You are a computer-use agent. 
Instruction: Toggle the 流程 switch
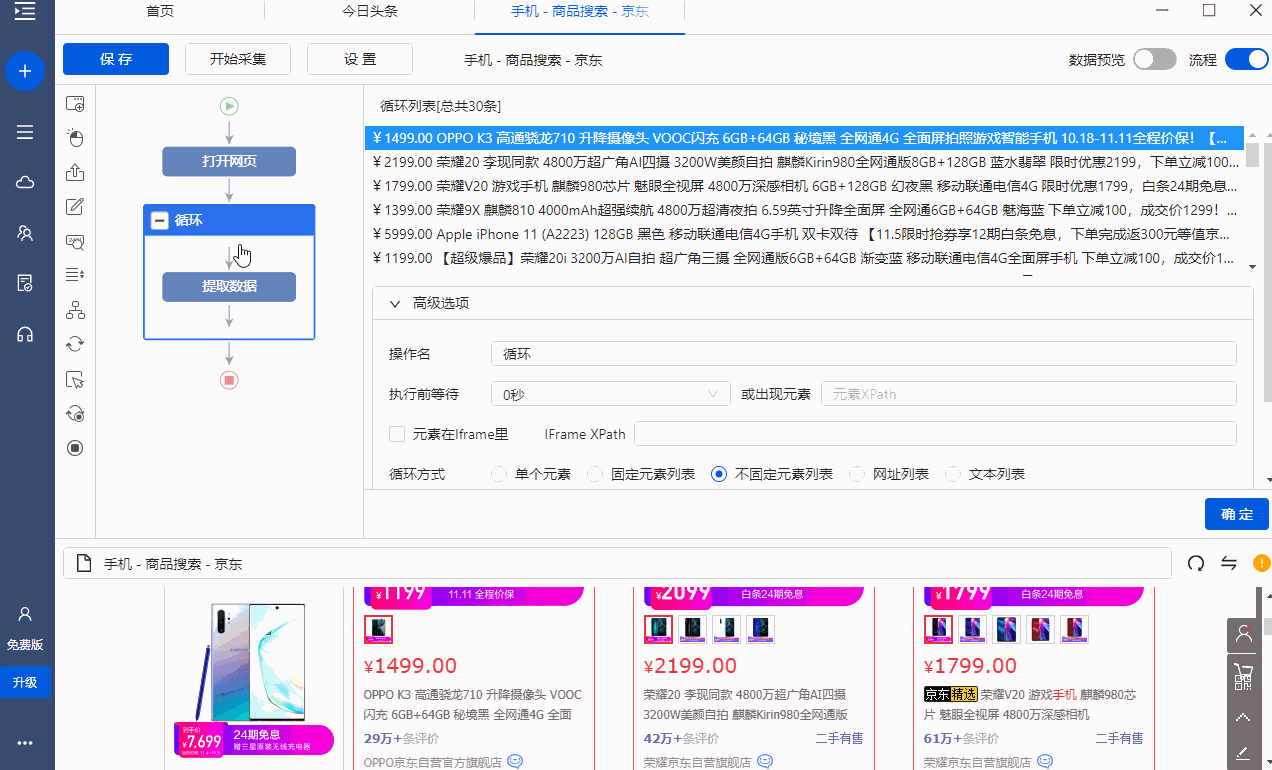(x=1246, y=59)
